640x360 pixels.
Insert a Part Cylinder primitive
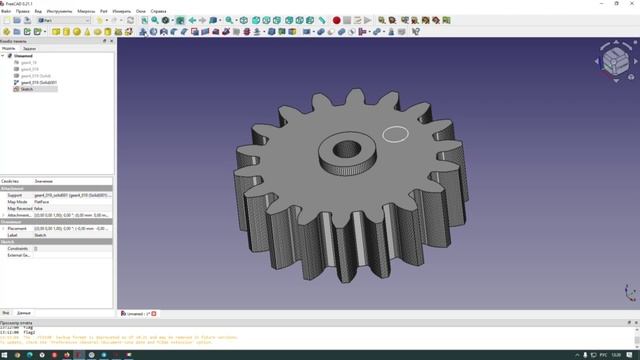tap(66, 32)
